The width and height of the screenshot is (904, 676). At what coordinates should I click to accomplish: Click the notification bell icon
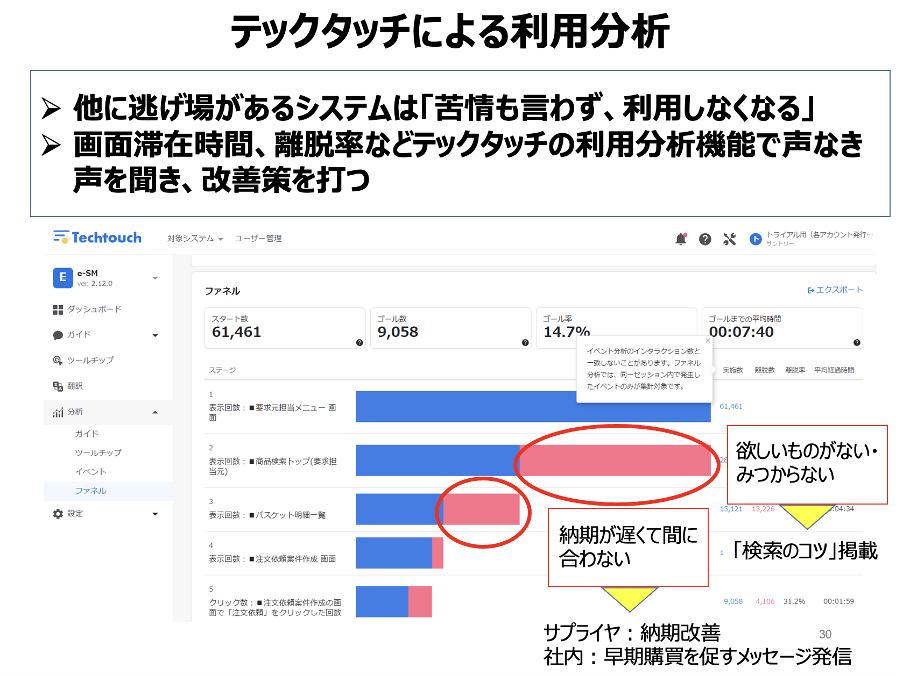click(681, 239)
